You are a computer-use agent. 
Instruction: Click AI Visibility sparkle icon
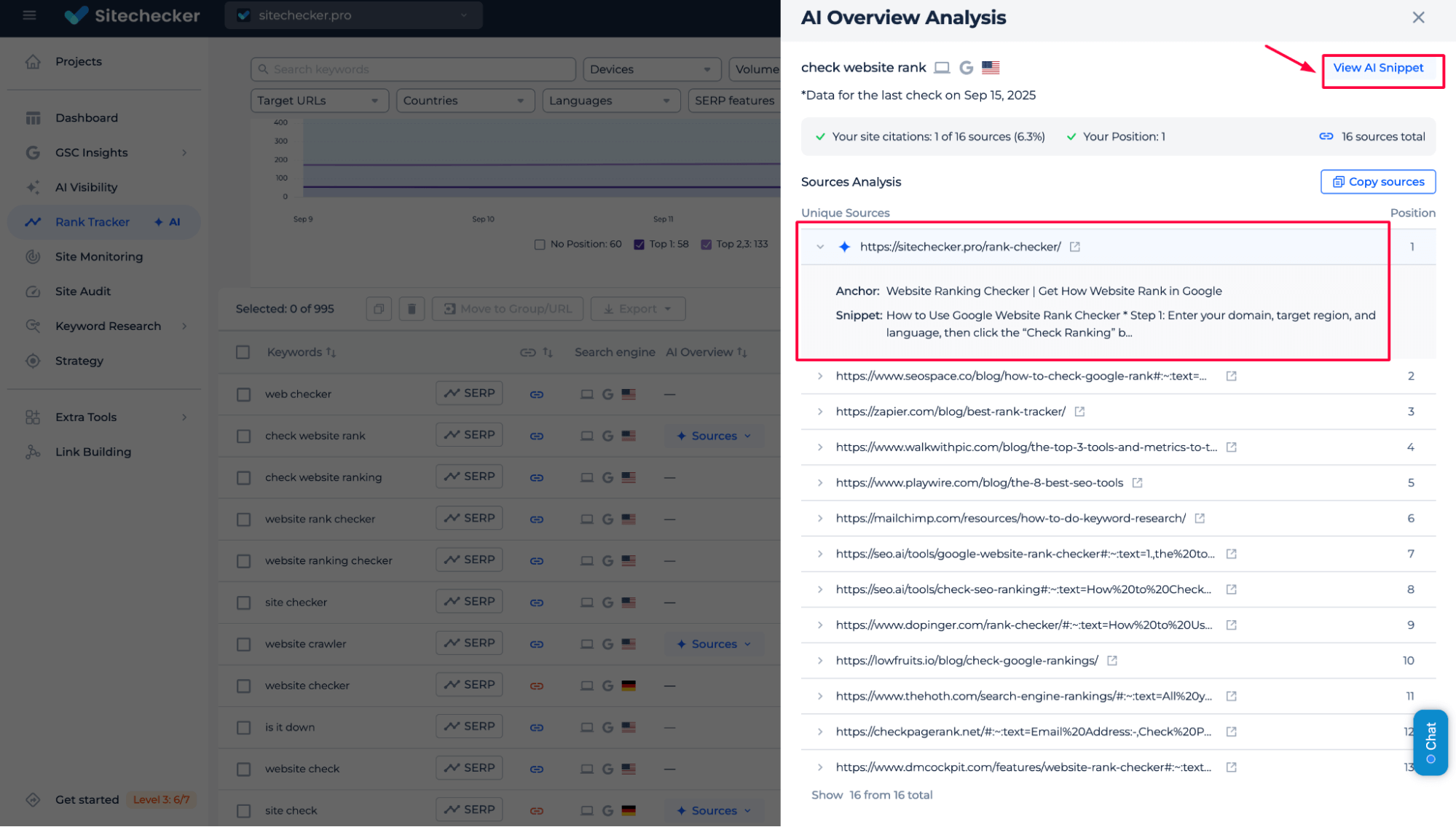pyautogui.click(x=33, y=187)
